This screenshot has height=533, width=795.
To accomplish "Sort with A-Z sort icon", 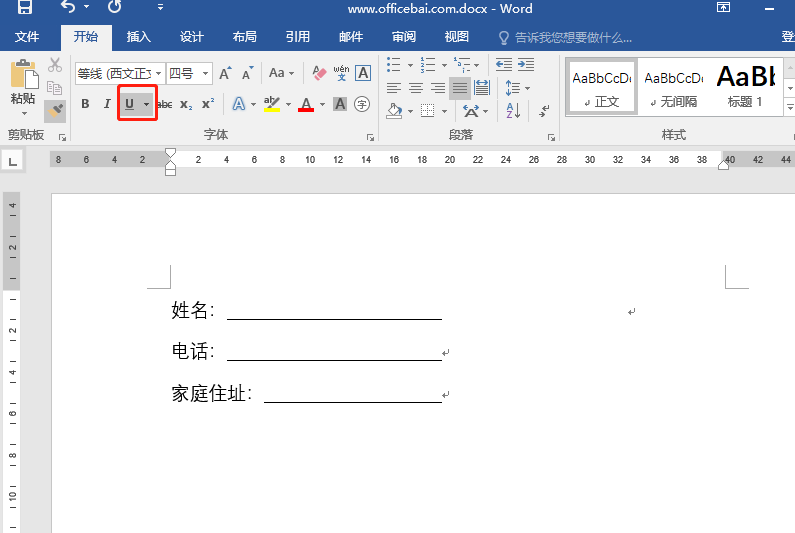I will tap(513, 111).
